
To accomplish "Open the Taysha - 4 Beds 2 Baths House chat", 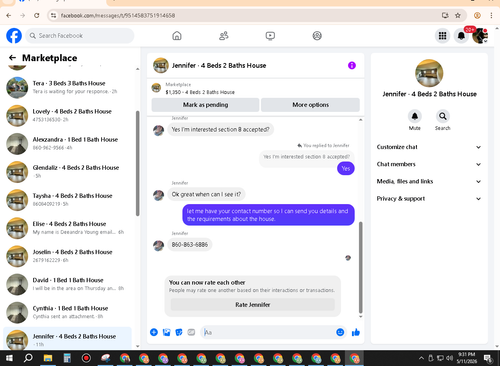I will 68,200.
